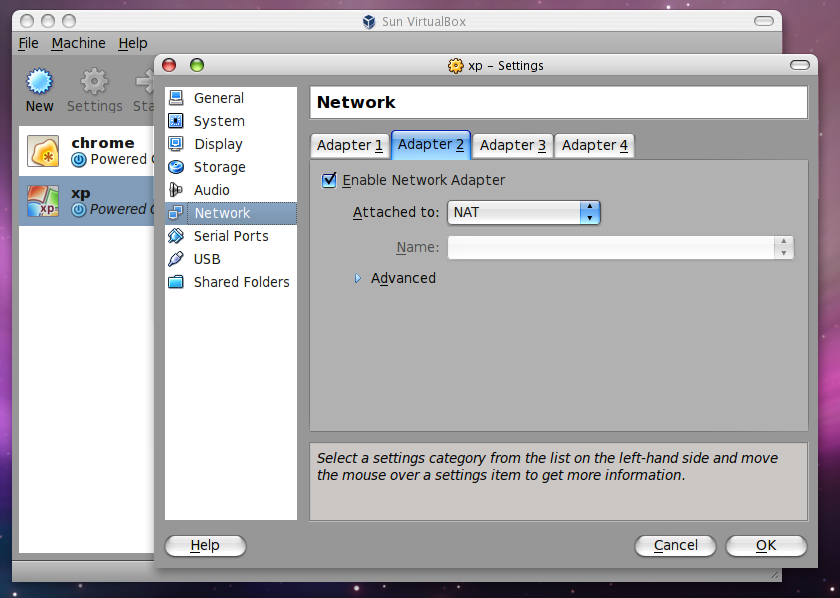Select the Display monitor icon
The image size is (840, 598).
[x=176, y=144]
